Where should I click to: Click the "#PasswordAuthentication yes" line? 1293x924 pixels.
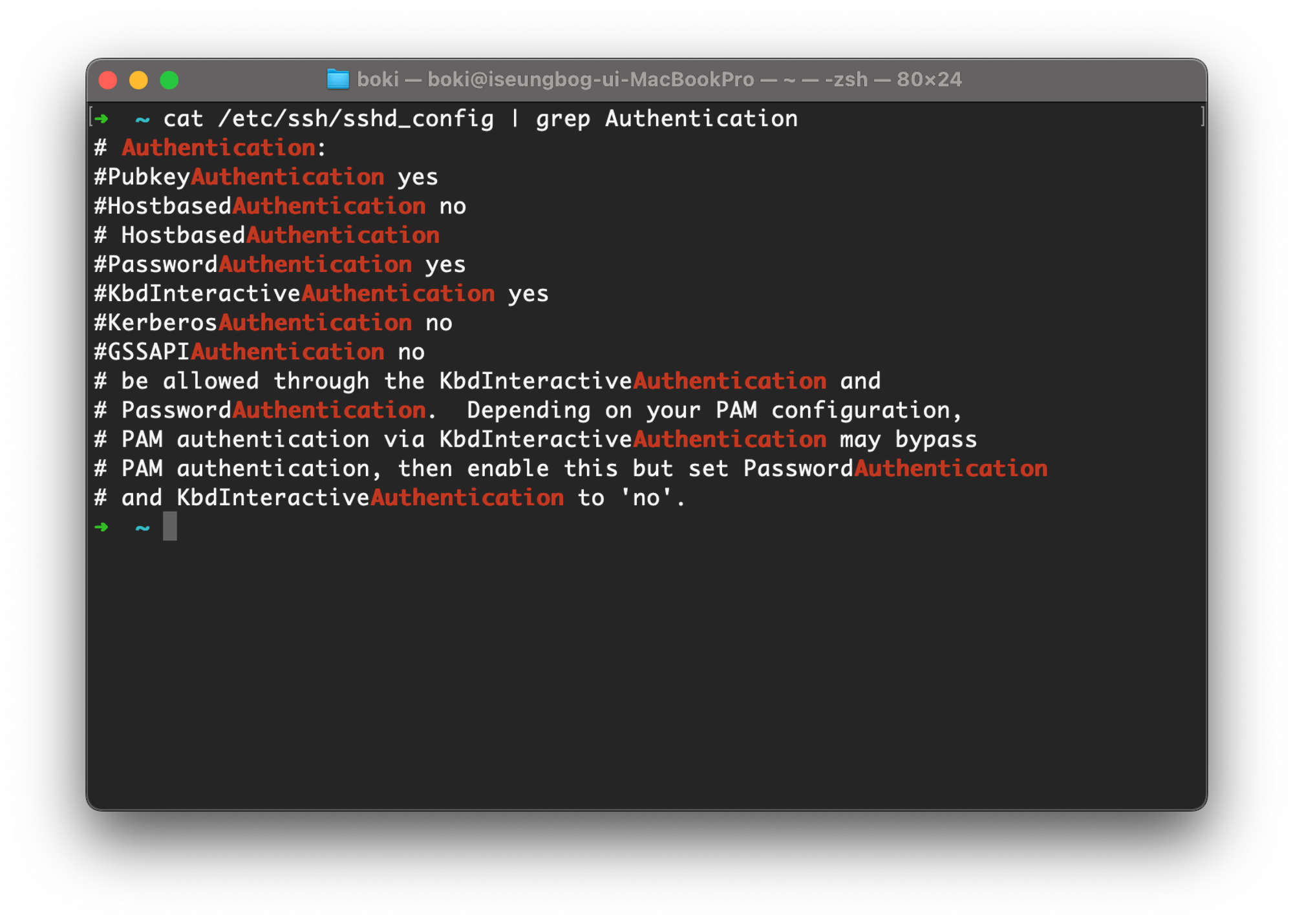click(x=279, y=264)
